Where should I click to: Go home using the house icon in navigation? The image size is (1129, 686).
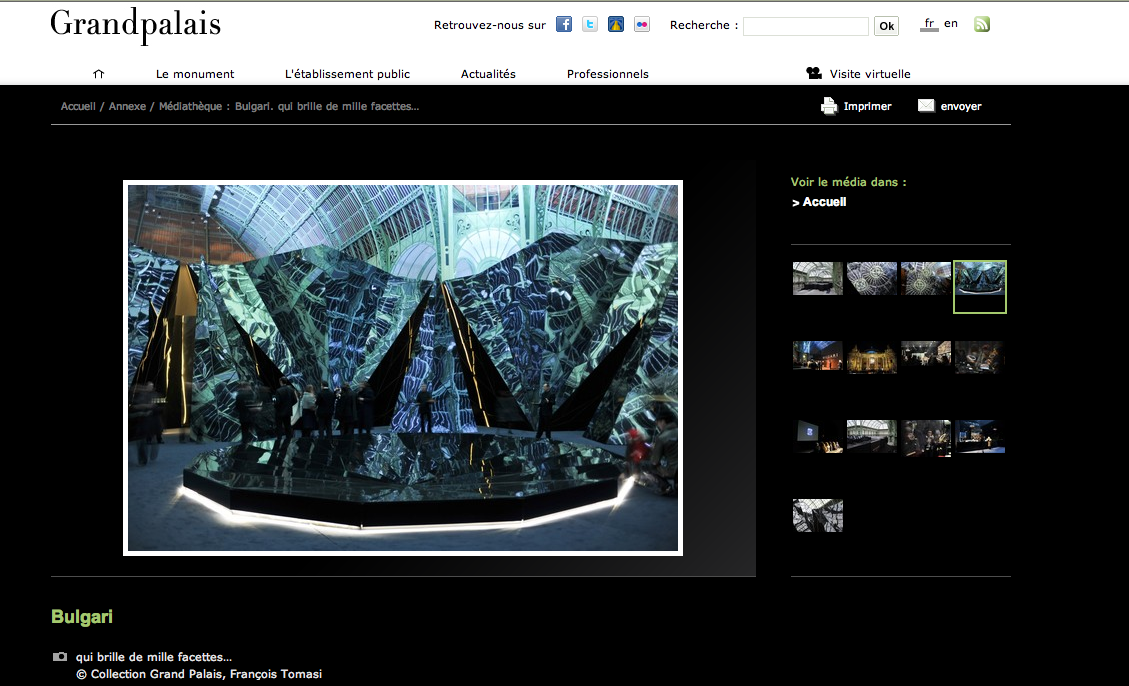[x=99, y=73]
